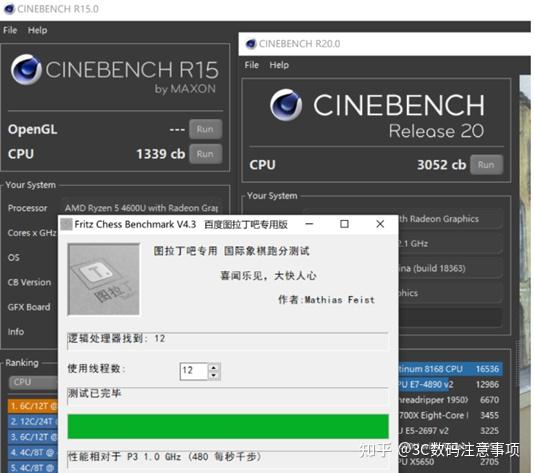Open the Ranking CPU dropdown
The width and height of the screenshot is (534, 473).
pos(33,382)
